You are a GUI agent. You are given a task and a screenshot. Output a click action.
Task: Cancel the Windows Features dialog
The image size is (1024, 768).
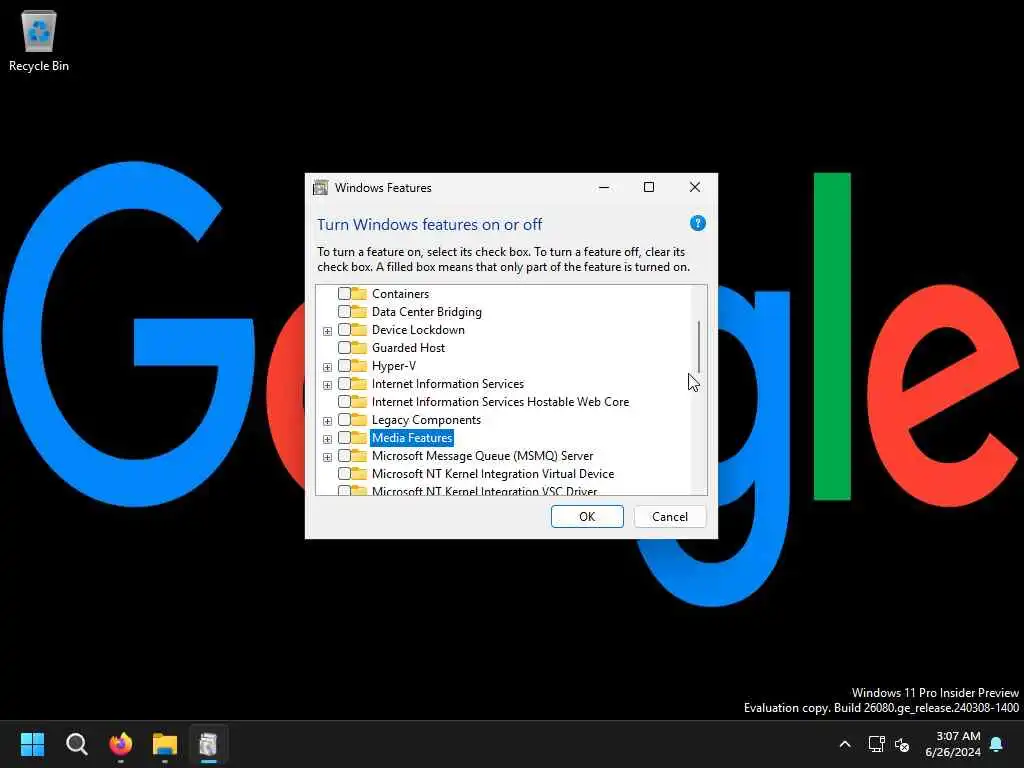669,516
